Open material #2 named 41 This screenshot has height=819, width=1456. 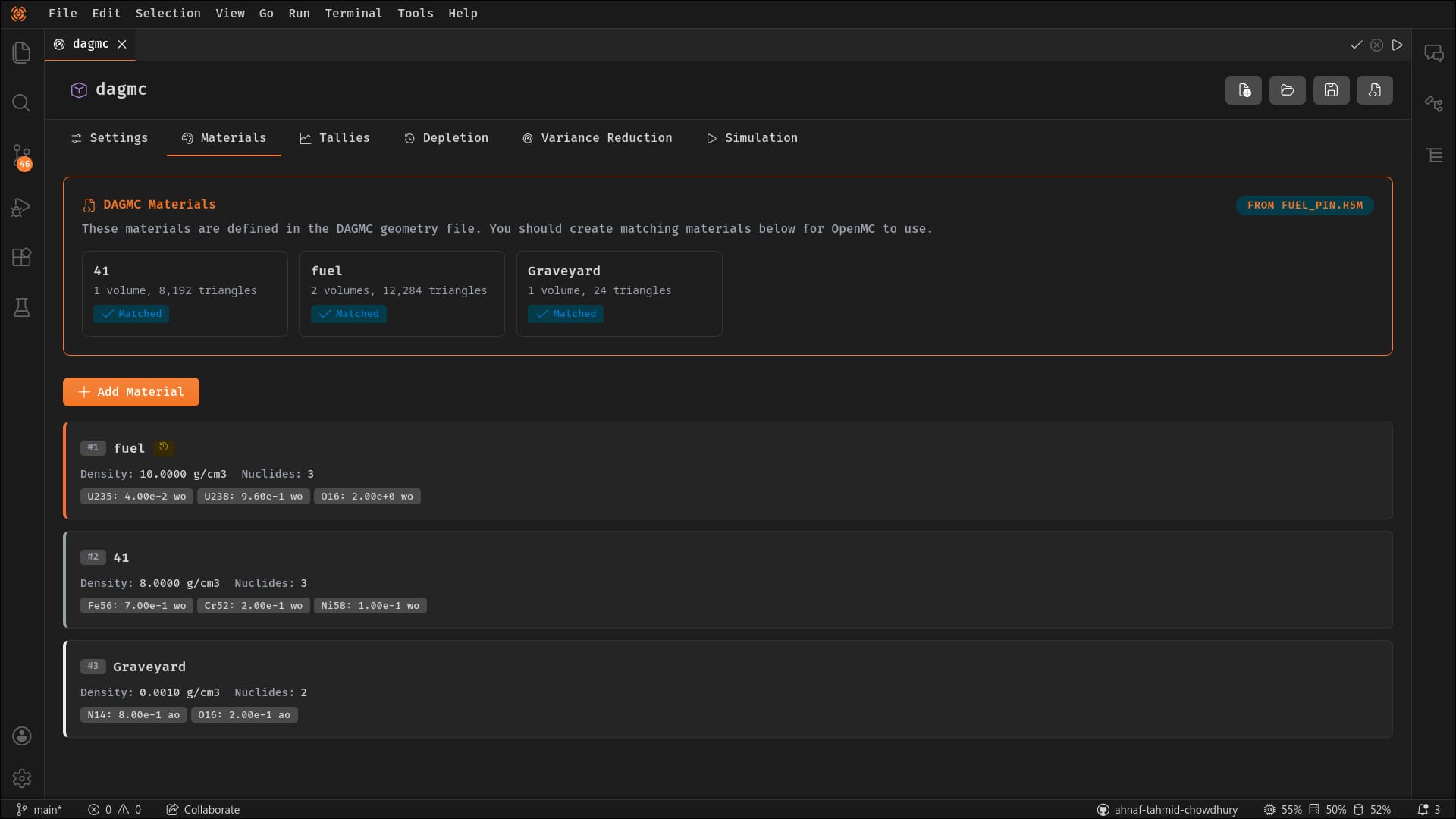(728, 579)
